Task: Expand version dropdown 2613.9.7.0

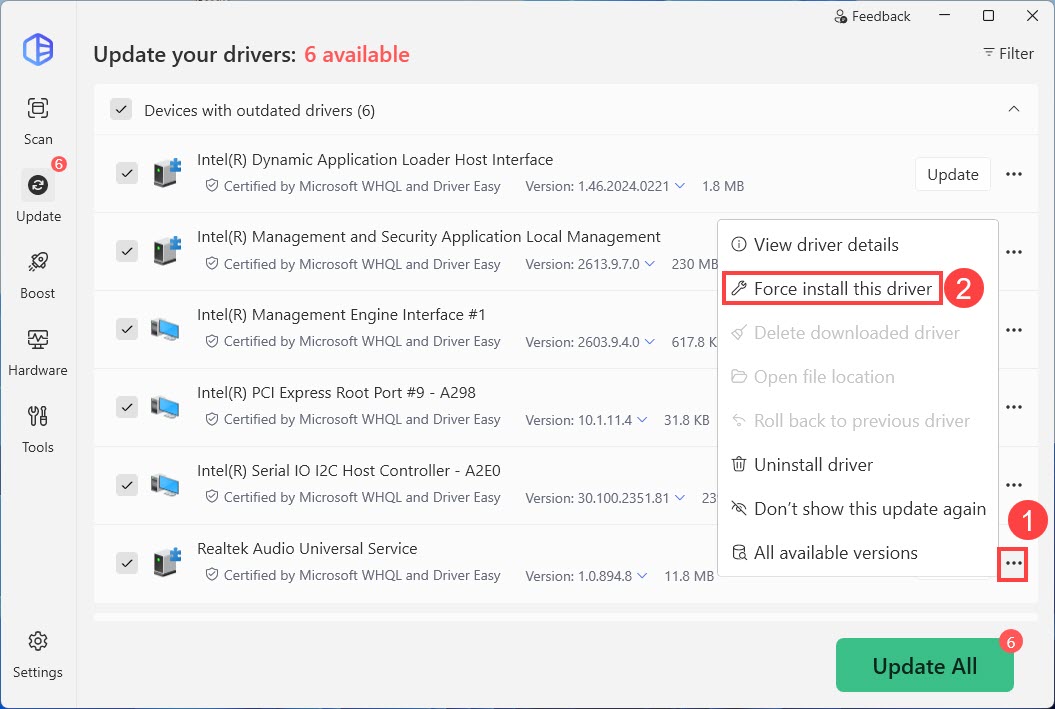Action: (x=649, y=264)
